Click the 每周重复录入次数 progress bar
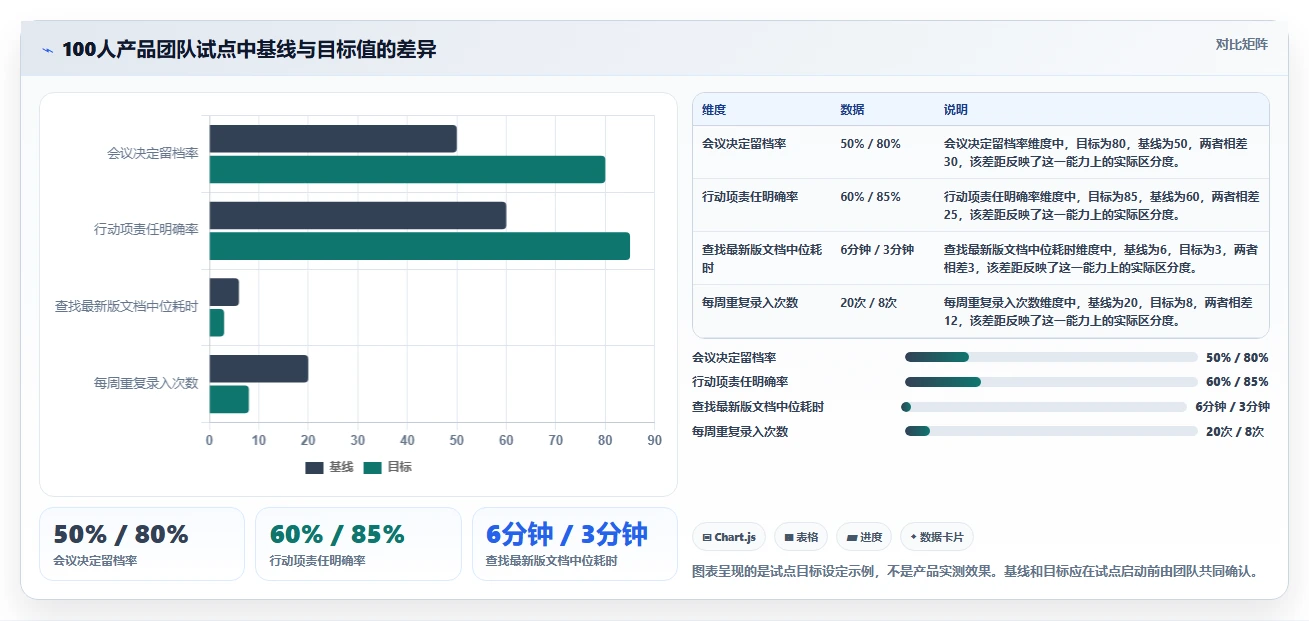The width and height of the screenshot is (1309, 621). (x=1051, y=432)
